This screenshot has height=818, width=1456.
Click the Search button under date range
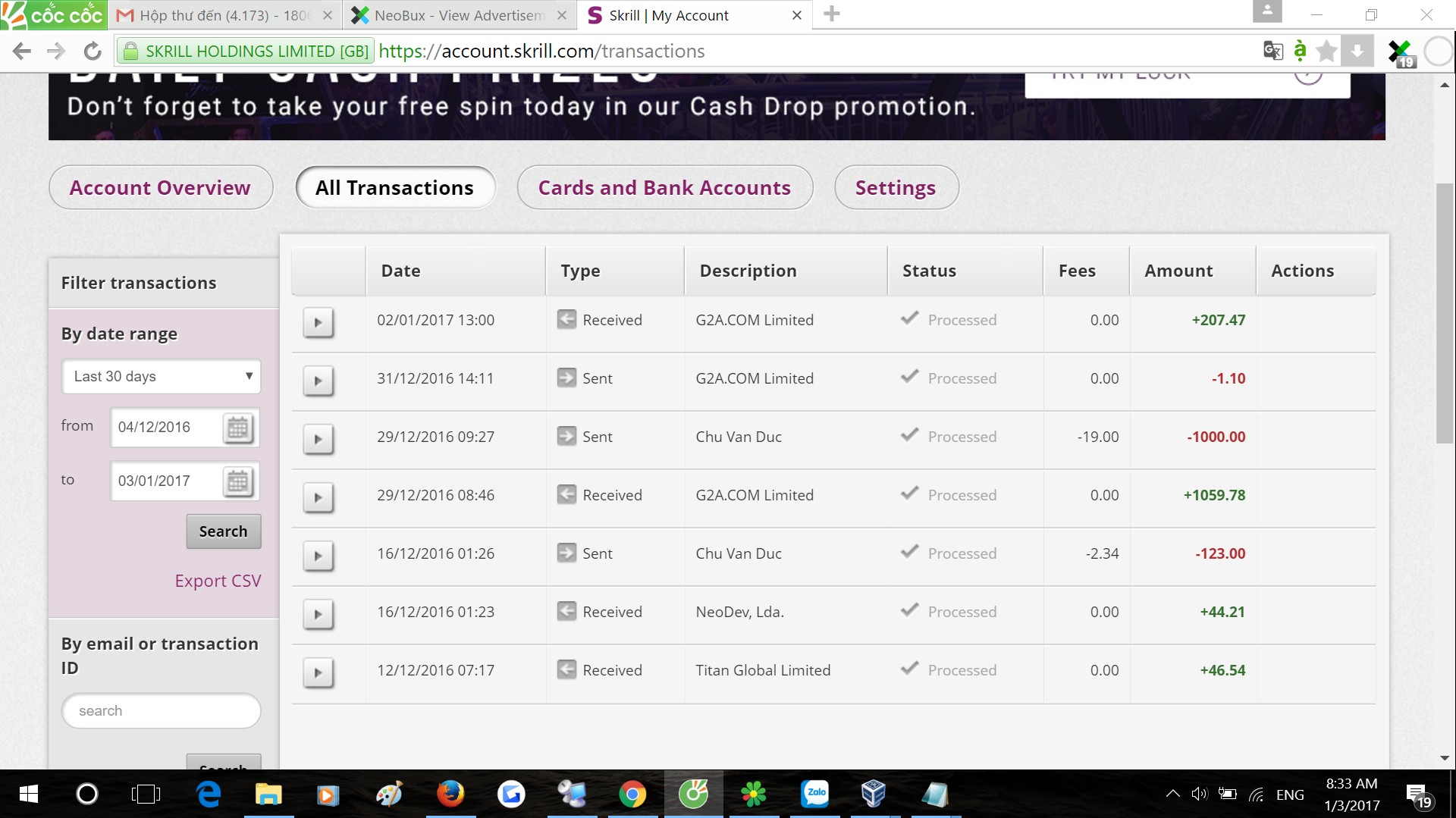tap(224, 531)
